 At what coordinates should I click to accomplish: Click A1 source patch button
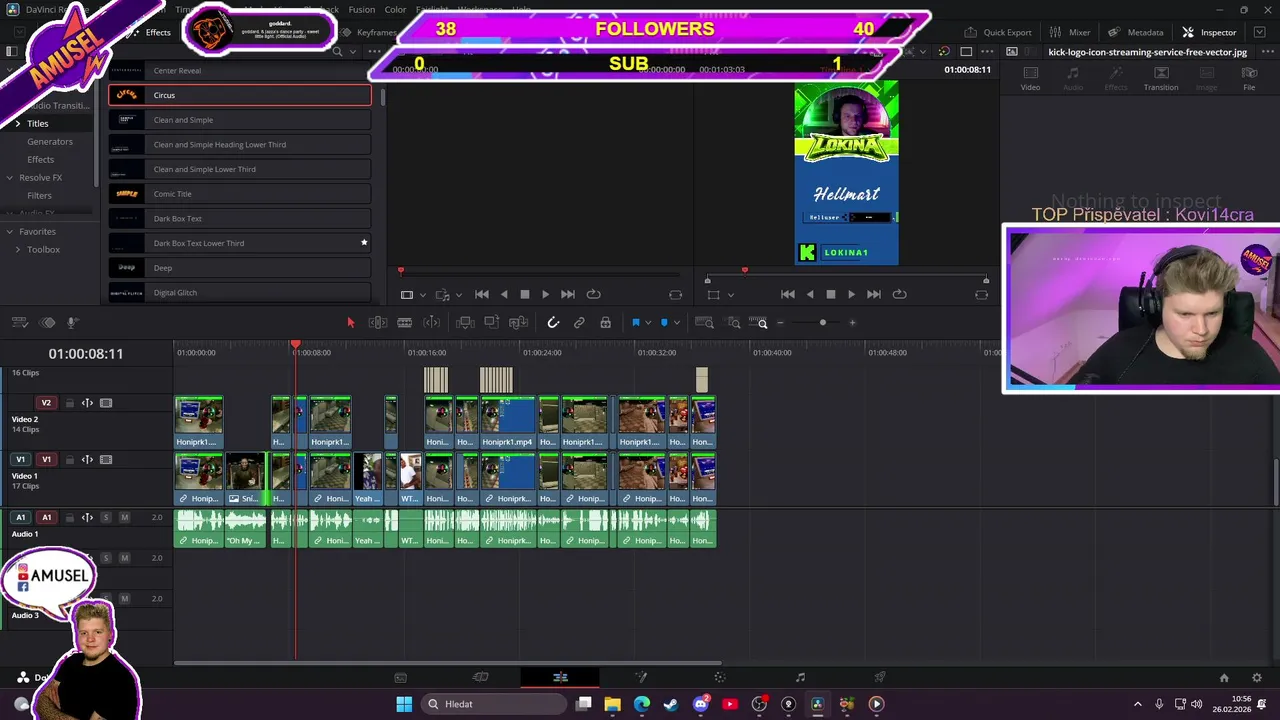click(x=21, y=517)
